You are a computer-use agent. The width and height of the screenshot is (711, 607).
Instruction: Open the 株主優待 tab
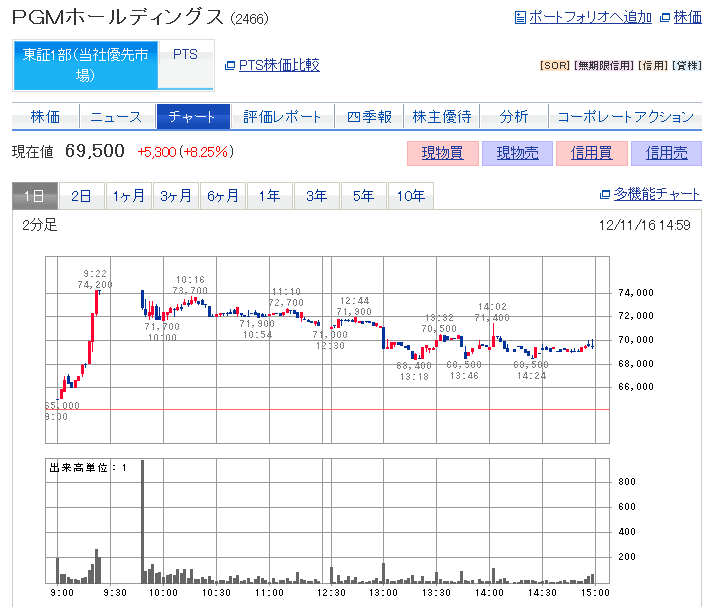442,117
